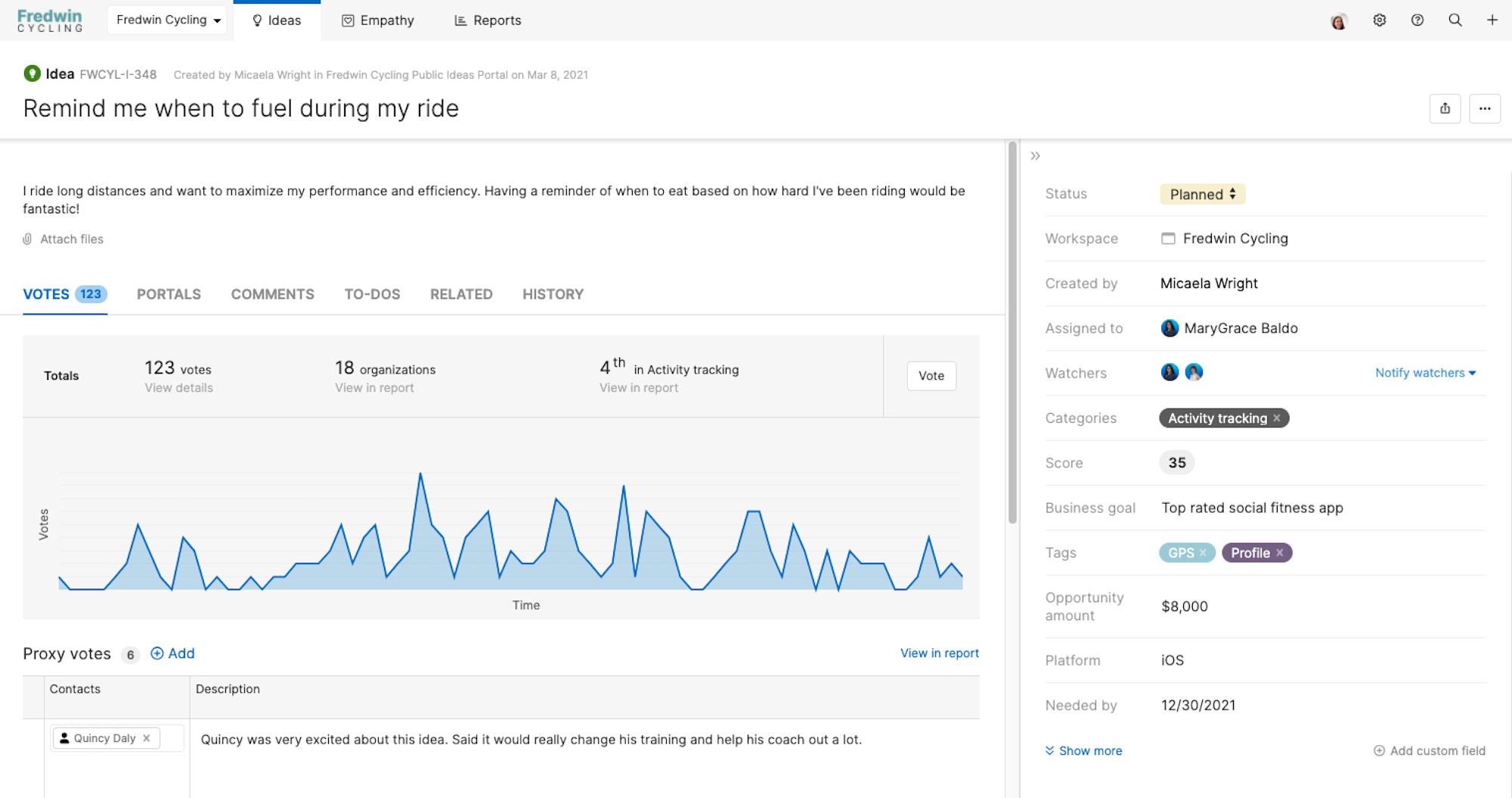Click the Vote button
Image resolution: width=1512 pixels, height=798 pixels.
pos(931,376)
